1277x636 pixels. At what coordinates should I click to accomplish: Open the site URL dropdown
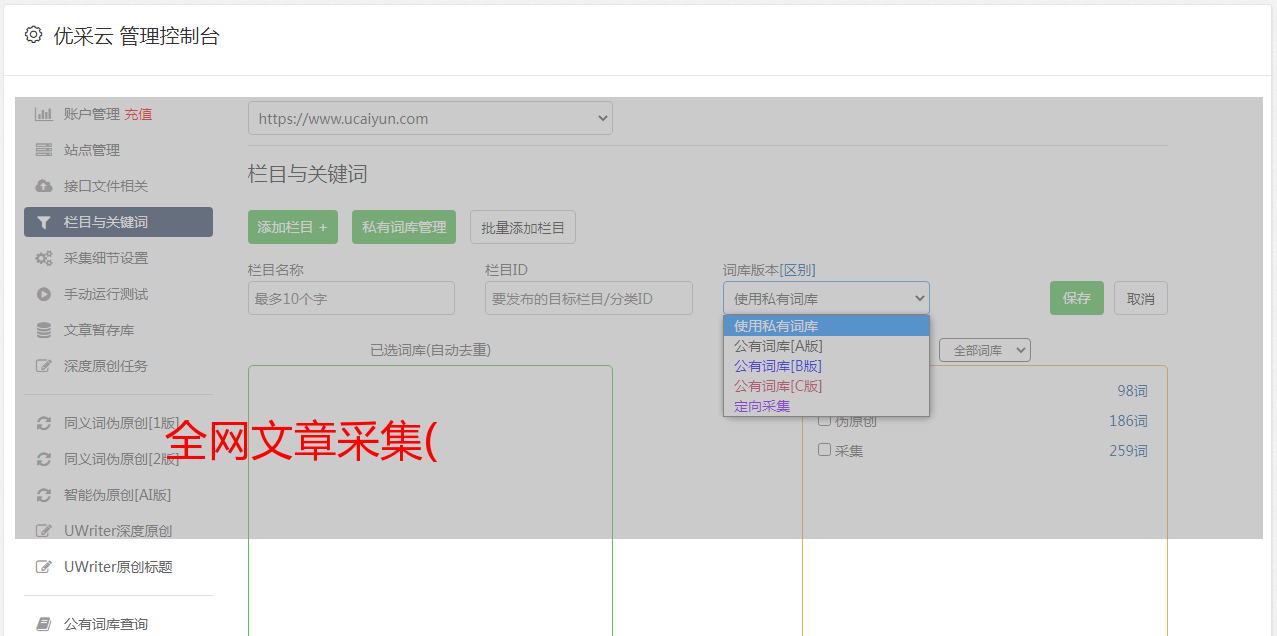pos(430,118)
